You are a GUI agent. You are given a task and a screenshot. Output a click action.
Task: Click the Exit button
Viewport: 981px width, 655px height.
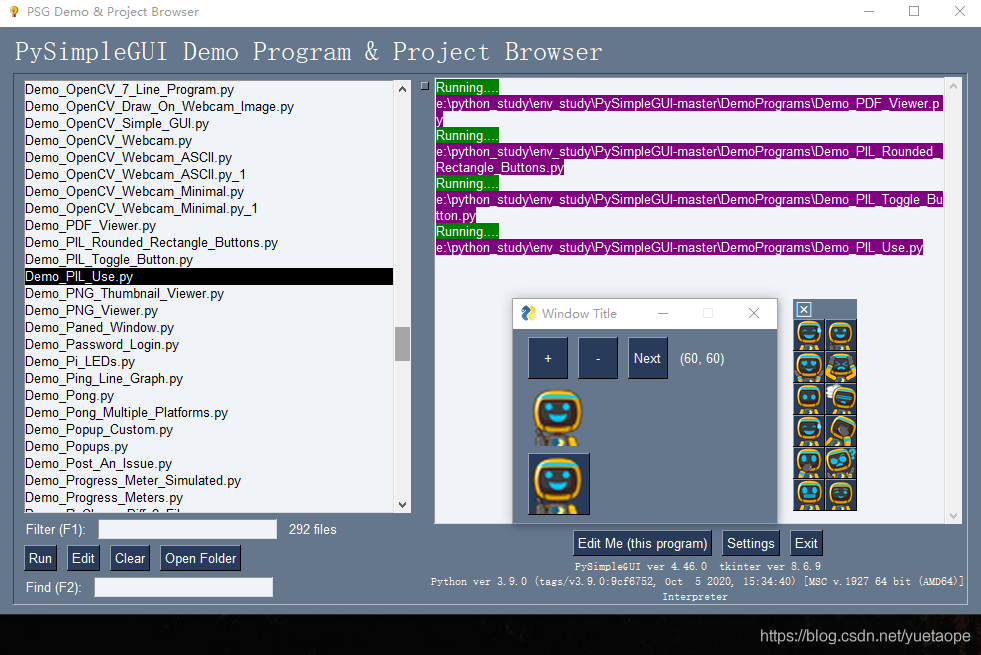coord(806,543)
